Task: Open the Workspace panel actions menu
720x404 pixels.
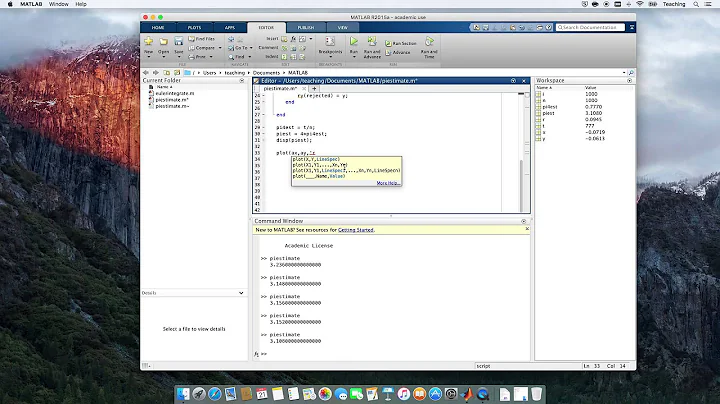Action: click(x=630, y=80)
